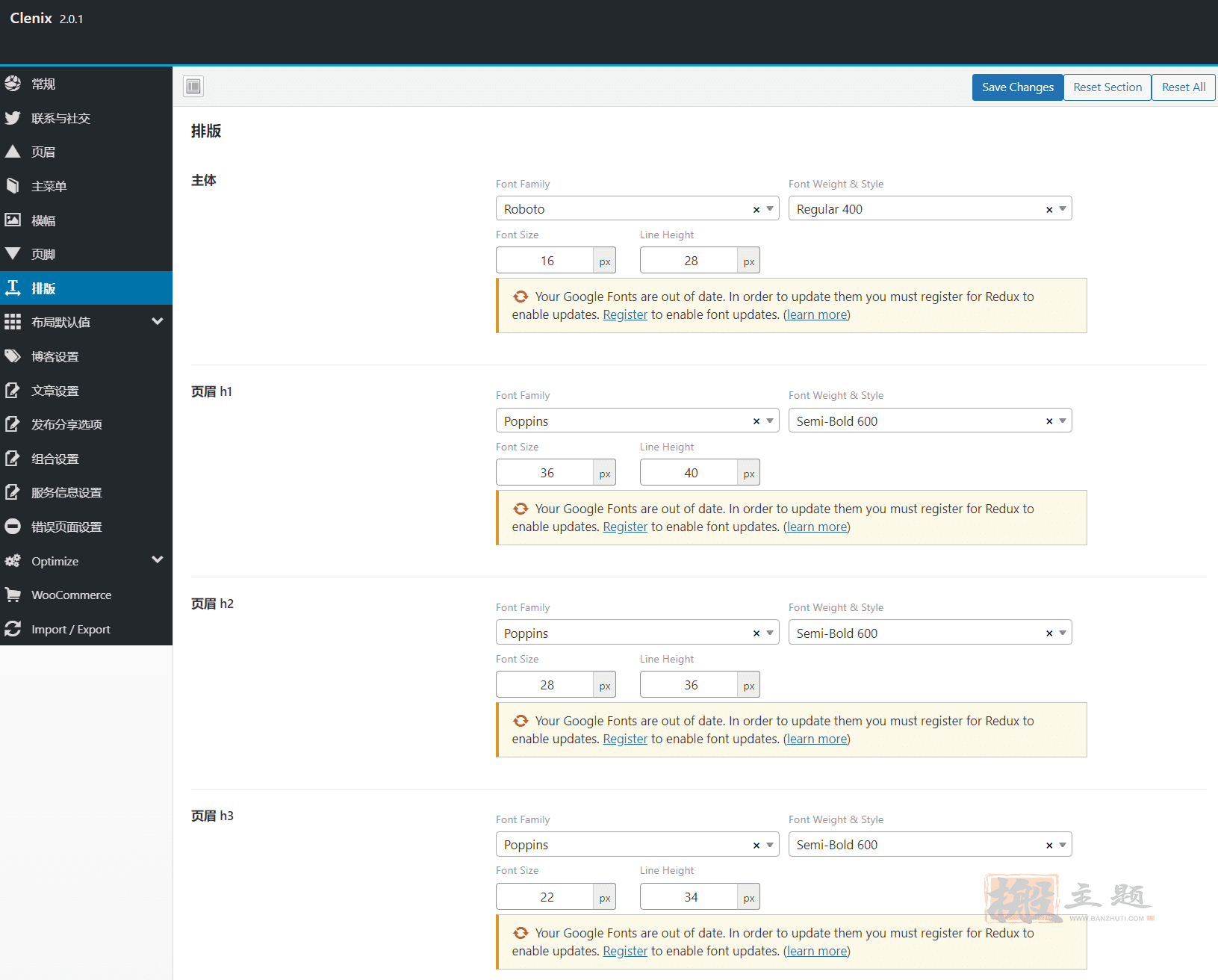The height and width of the screenshot is (980, 1218).
Task: Clear the 页眉 h1 Poppins font selection
Action: [756, 421]
